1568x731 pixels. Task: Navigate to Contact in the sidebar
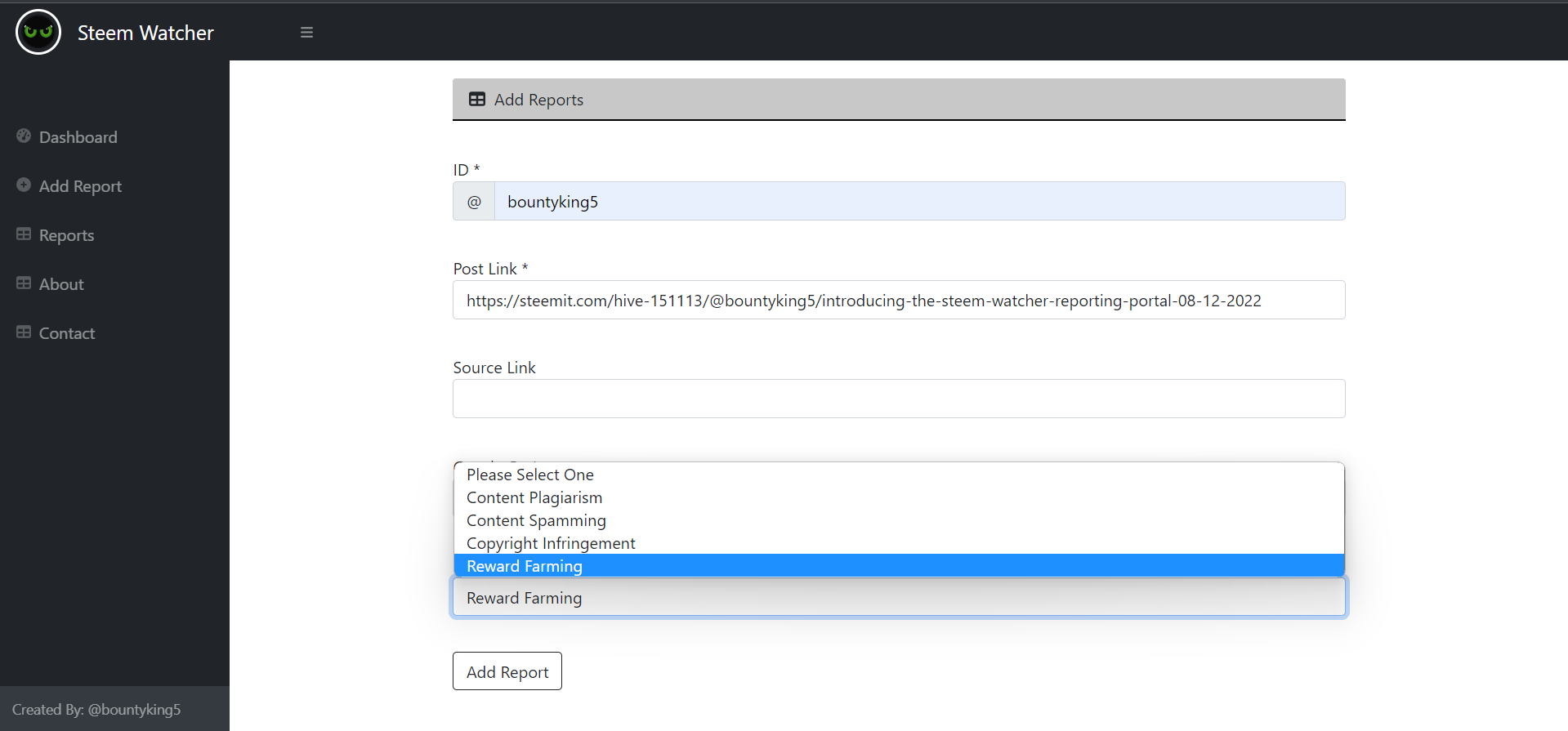click(x=67, y=333)
